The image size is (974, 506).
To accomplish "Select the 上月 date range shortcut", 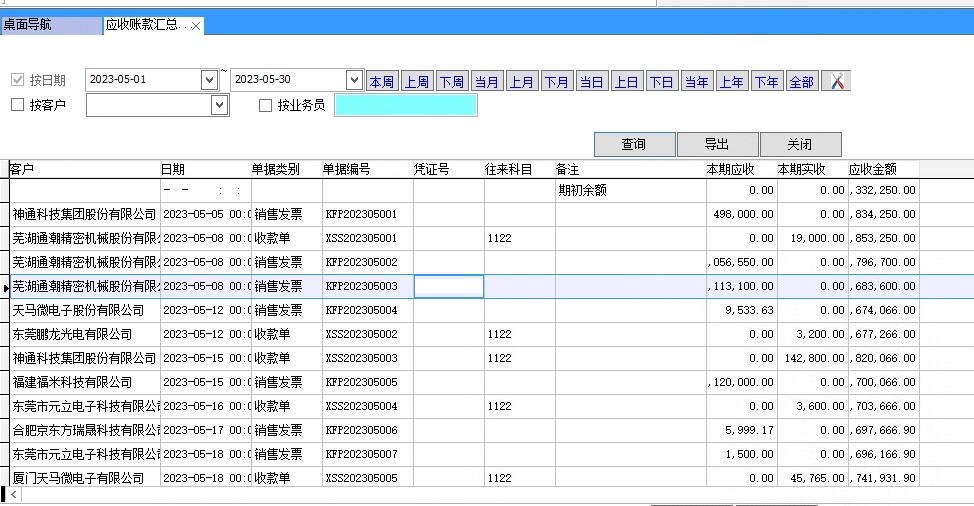I will point(522,82).
